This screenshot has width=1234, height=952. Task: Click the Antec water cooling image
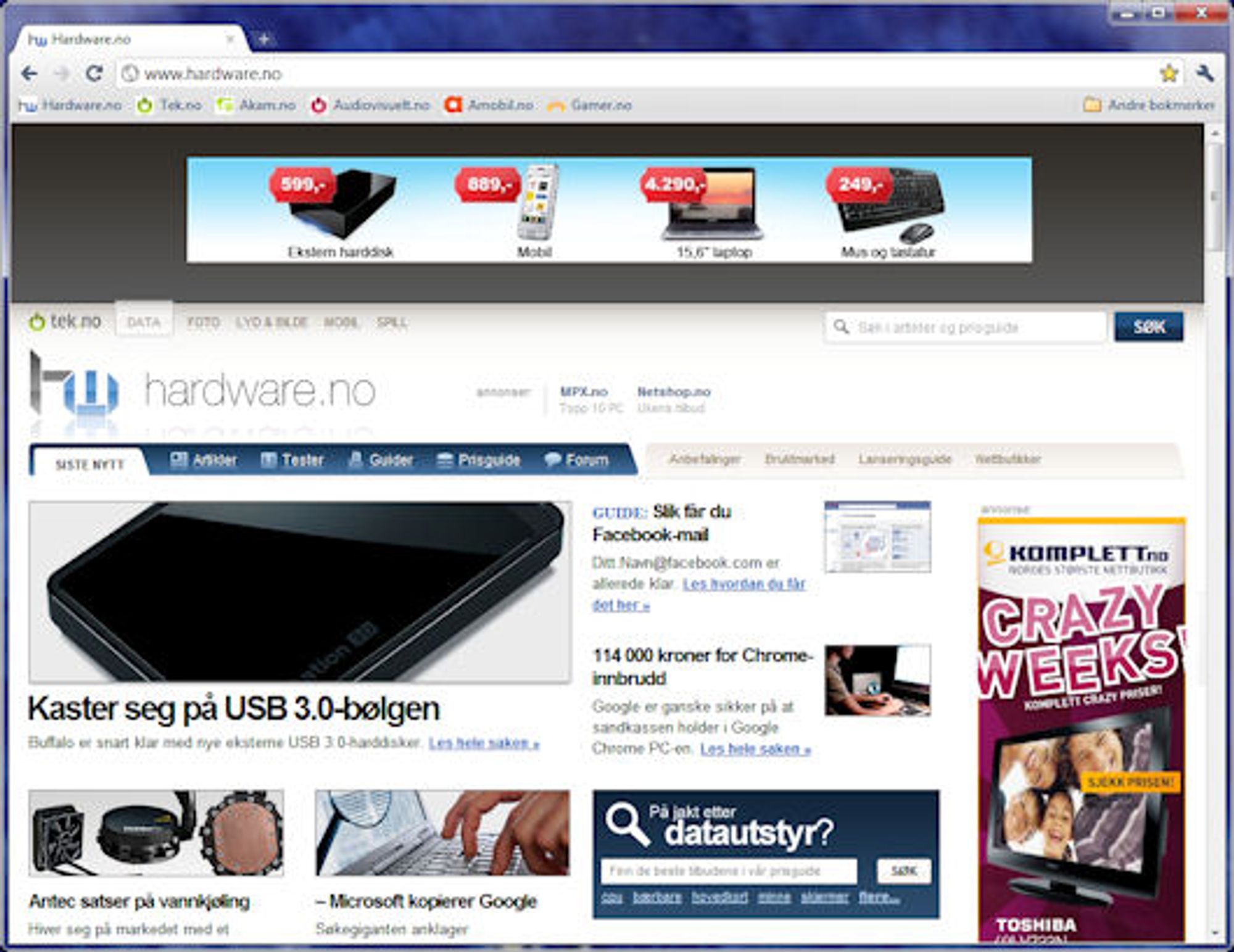pos(156,833)
